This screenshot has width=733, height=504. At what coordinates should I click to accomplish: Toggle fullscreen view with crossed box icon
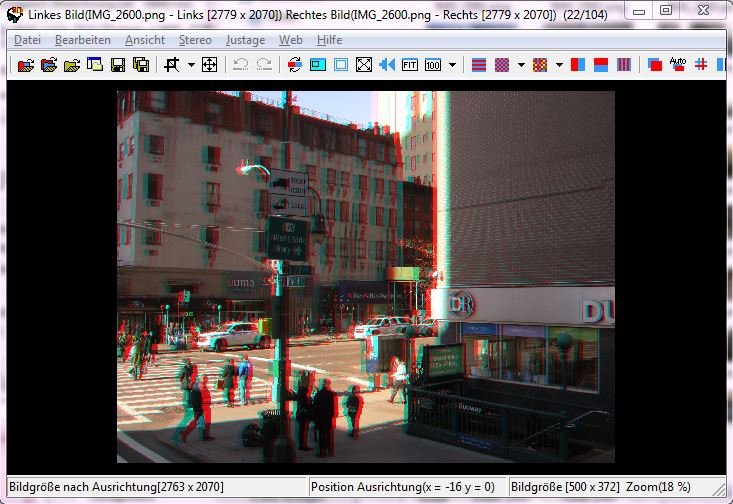(x=364, y=65)
